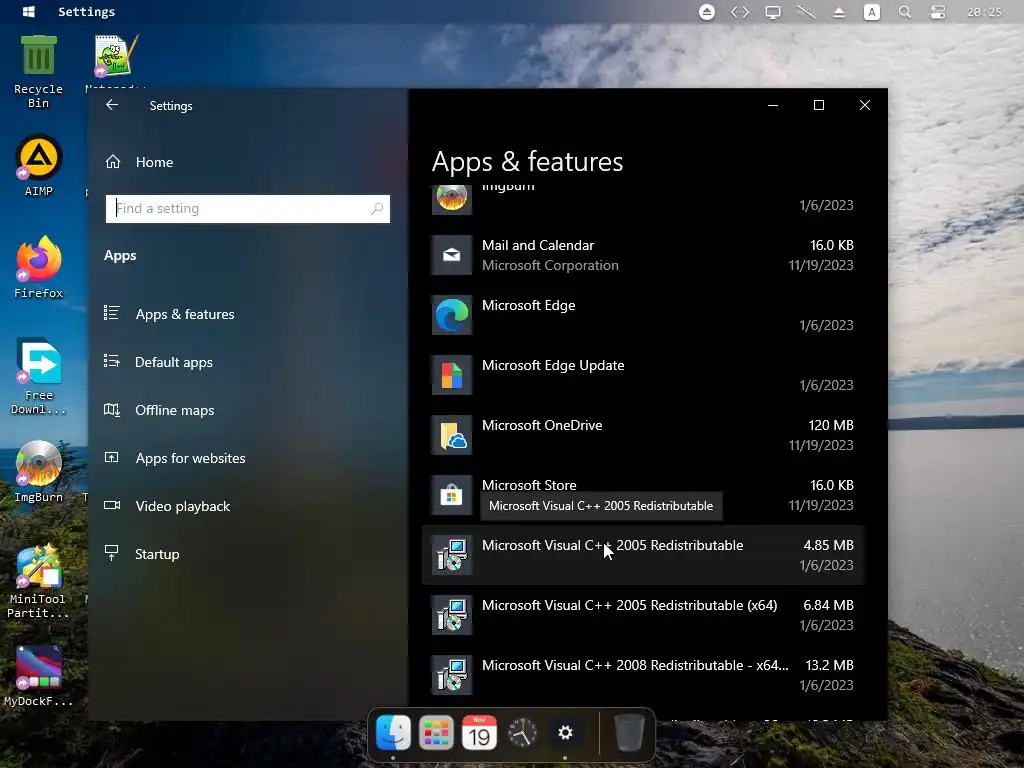Click the Microsoft Edge logo icon

(x=451, y=315)
